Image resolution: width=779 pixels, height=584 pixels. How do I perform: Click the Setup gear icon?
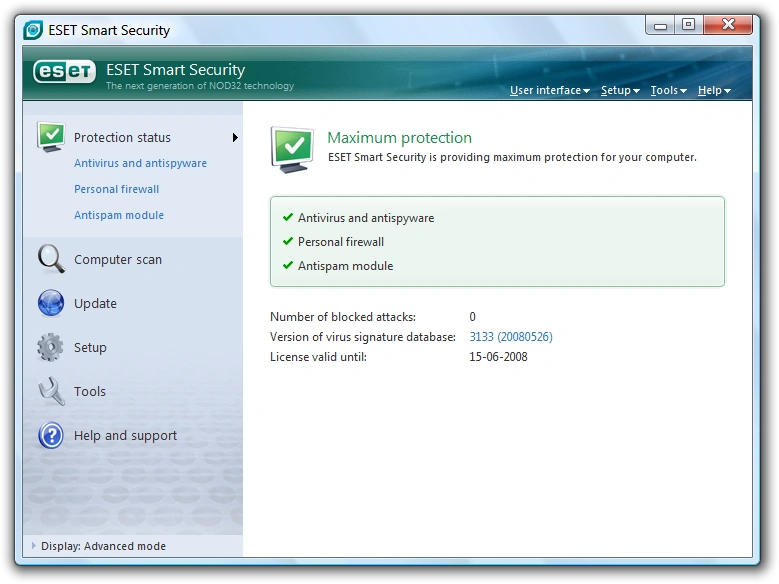pyautogui.click(x=50, y=347)
